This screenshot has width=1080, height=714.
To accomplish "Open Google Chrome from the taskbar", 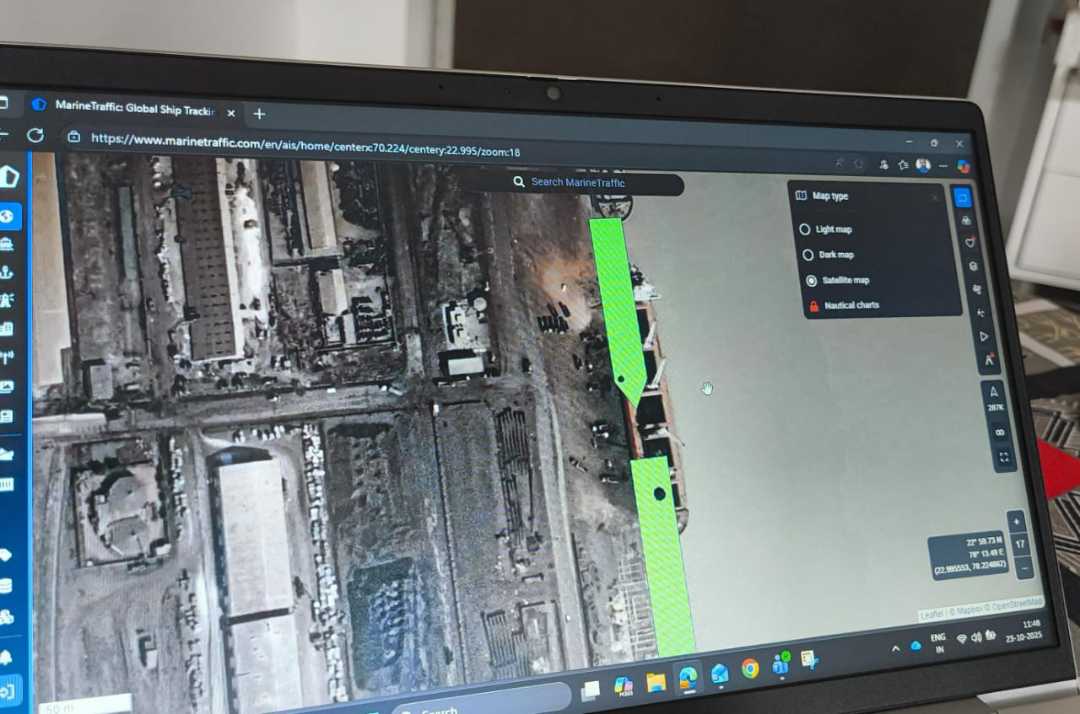I will pos(750,669).
